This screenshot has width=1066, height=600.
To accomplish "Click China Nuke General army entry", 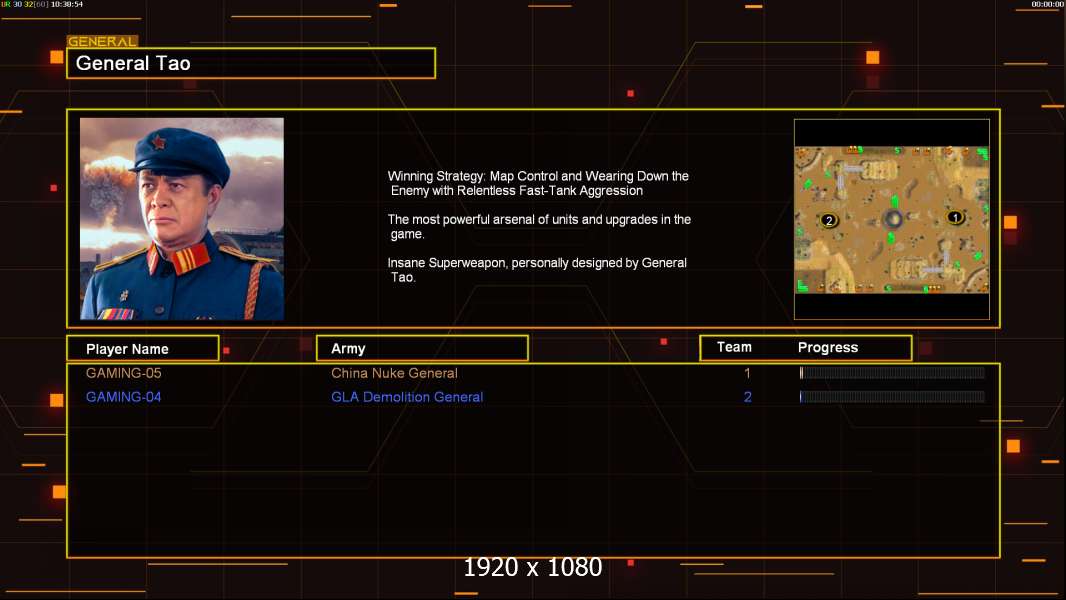I will click(x=394, y=373).
